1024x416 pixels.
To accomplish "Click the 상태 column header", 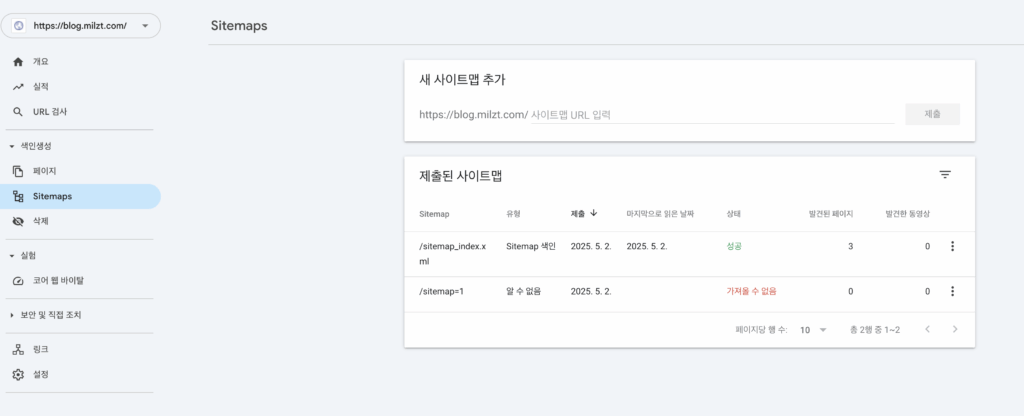I will tap(733, 214).
